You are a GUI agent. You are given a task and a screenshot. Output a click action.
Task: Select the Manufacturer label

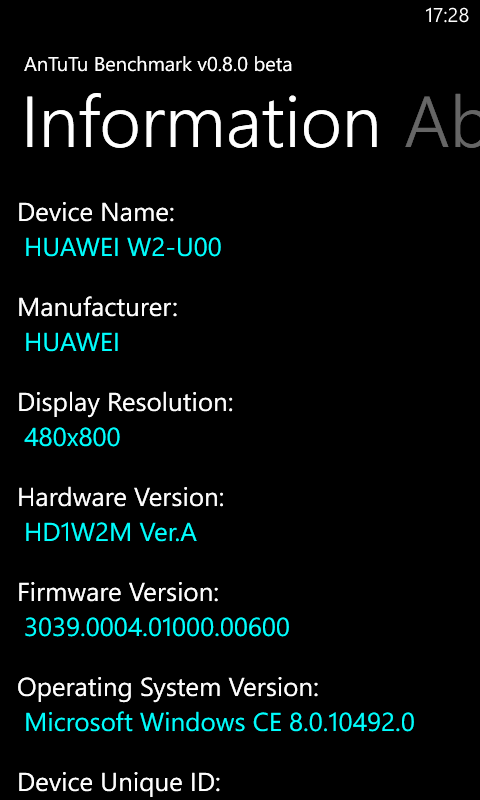pos(98,308)
